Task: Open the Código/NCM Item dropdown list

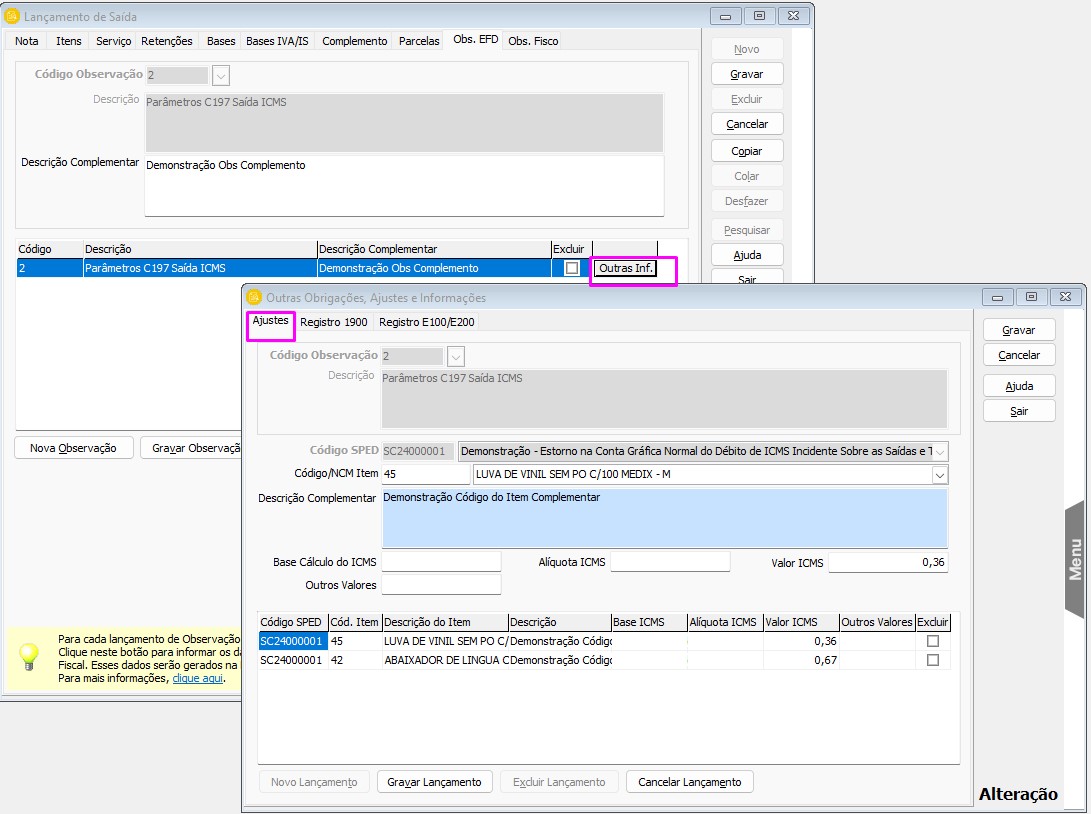Action: 939,475
